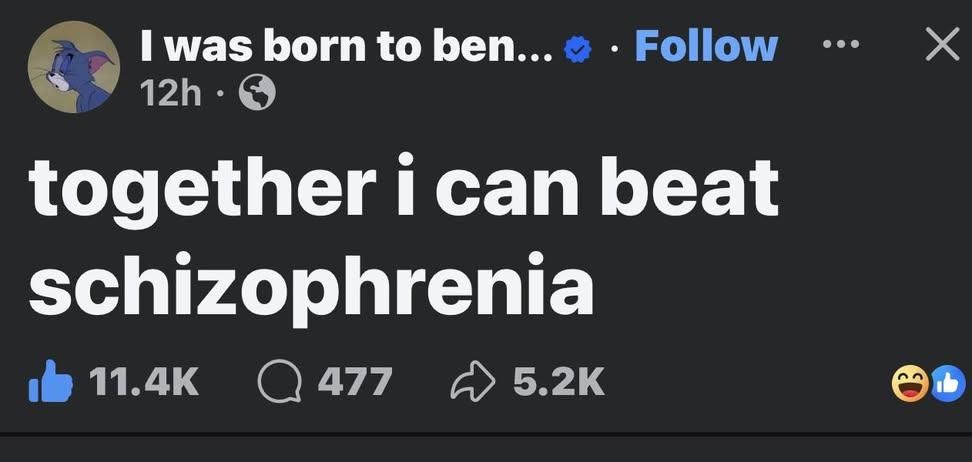The width and height of the screenshot is (972, 462).
Task: Follow this page
Action: (x=706, y=46)
